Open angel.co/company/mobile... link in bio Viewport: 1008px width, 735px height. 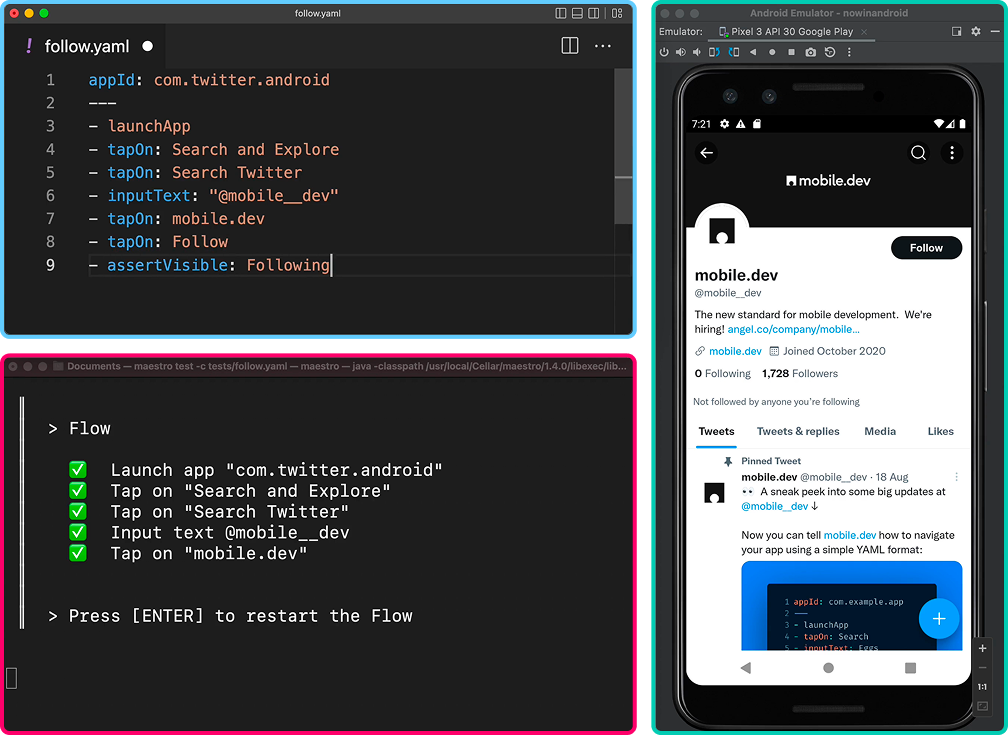pos(793,329)
